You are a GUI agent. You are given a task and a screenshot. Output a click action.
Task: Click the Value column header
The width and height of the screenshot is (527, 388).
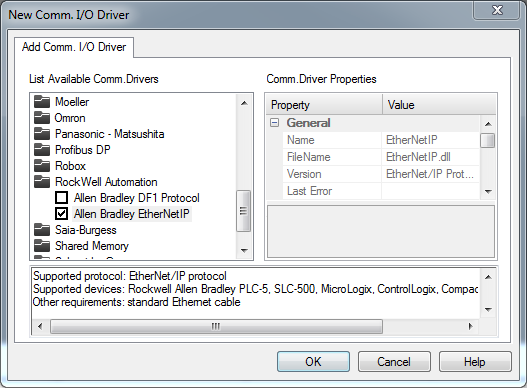tap(440, 105)
